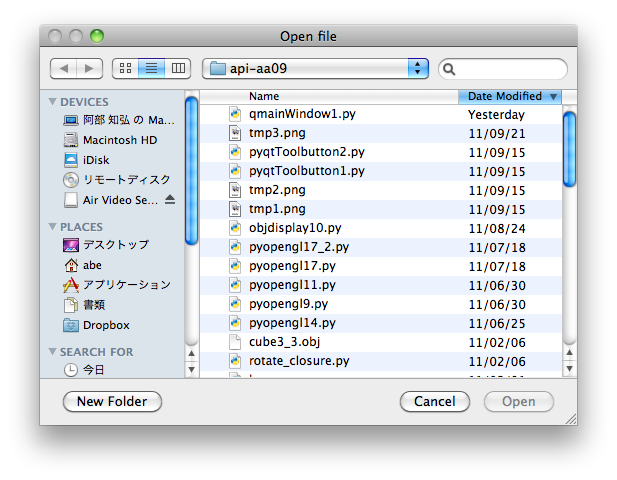This screenshot has width=617, height=480.
Task: Select the pyqtToolbutton1.py file icon
Action: pyautogui.click(x=235, y=171)
